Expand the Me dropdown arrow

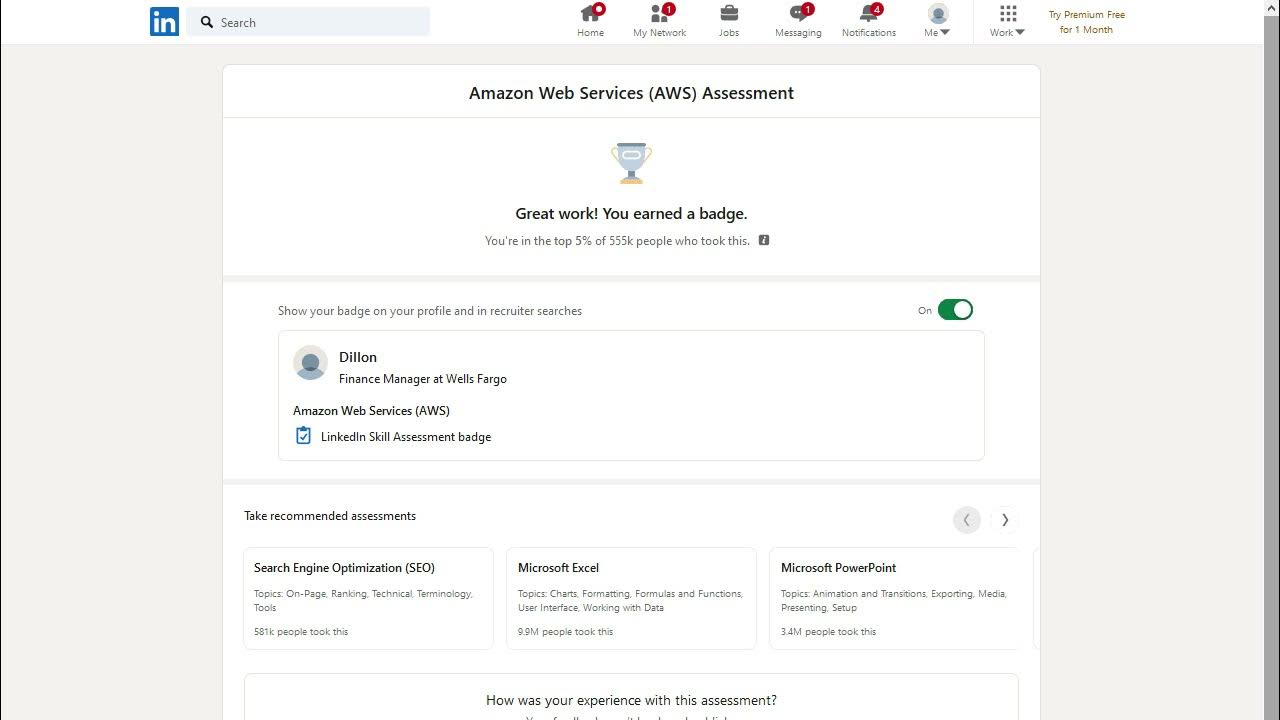[x=945, y=33]
